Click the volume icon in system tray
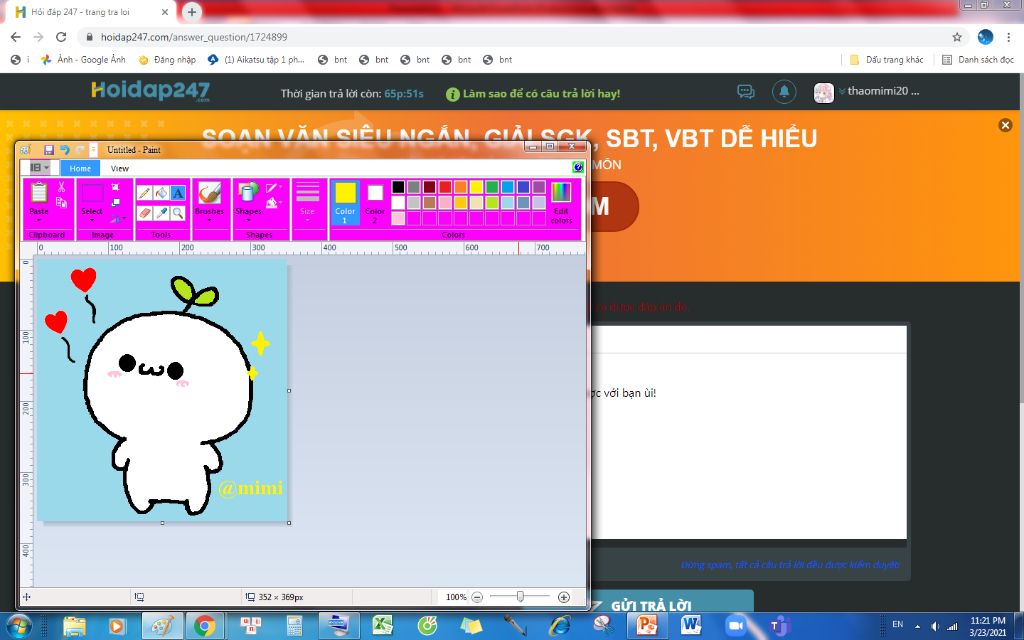Screen dimensions: 1024x640 pos(935,626)
